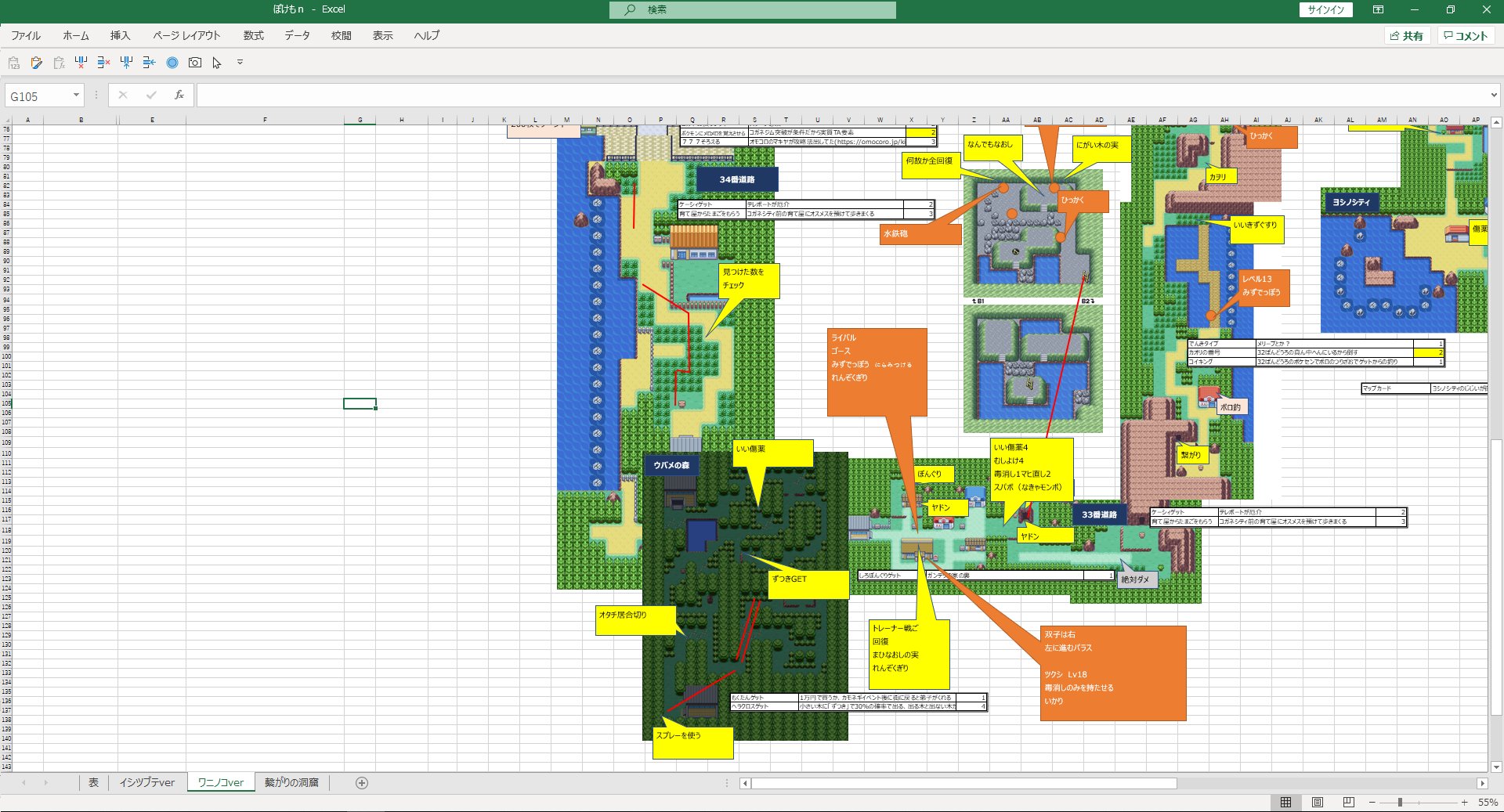Click the Delete Sheet Columns icon
Viewport: 1504px width, 812px height.
81,63
